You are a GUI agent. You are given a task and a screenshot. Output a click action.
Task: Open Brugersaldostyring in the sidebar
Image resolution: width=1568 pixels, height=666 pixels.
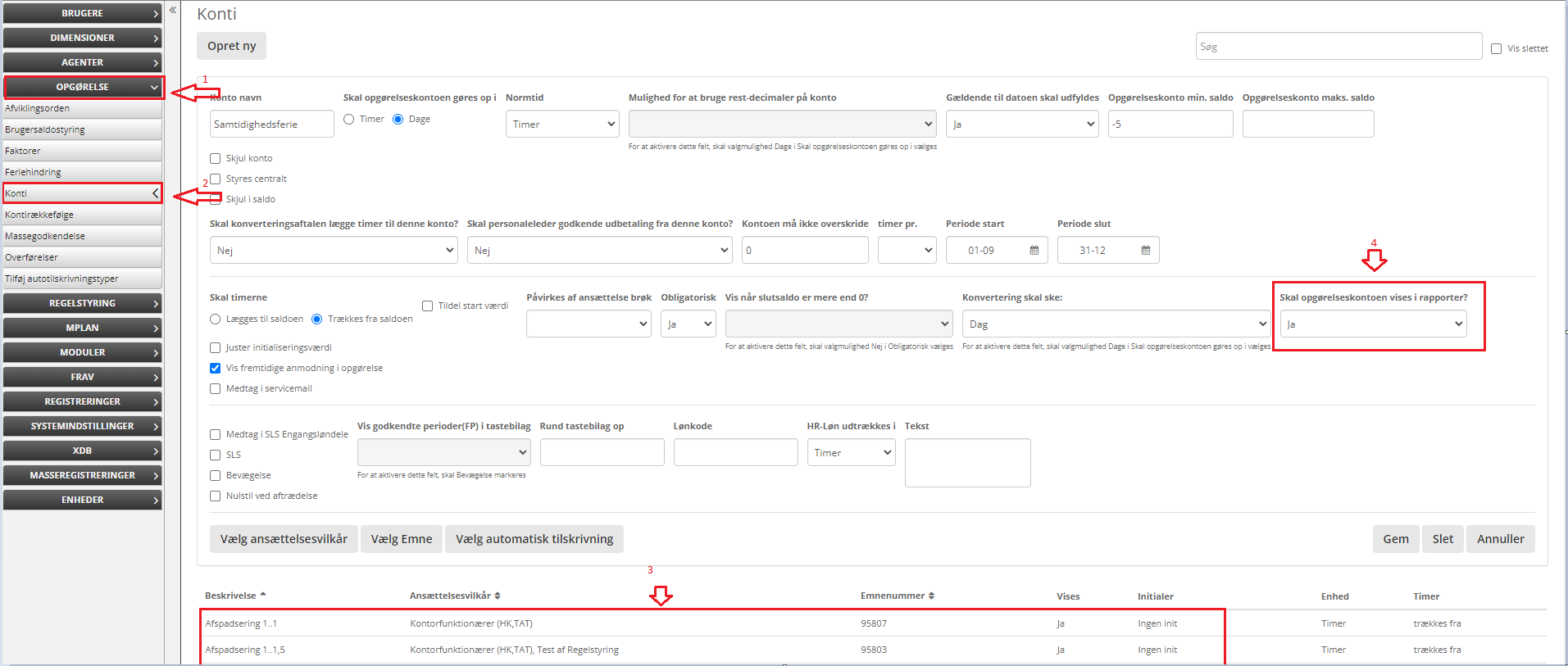[45, 130]
